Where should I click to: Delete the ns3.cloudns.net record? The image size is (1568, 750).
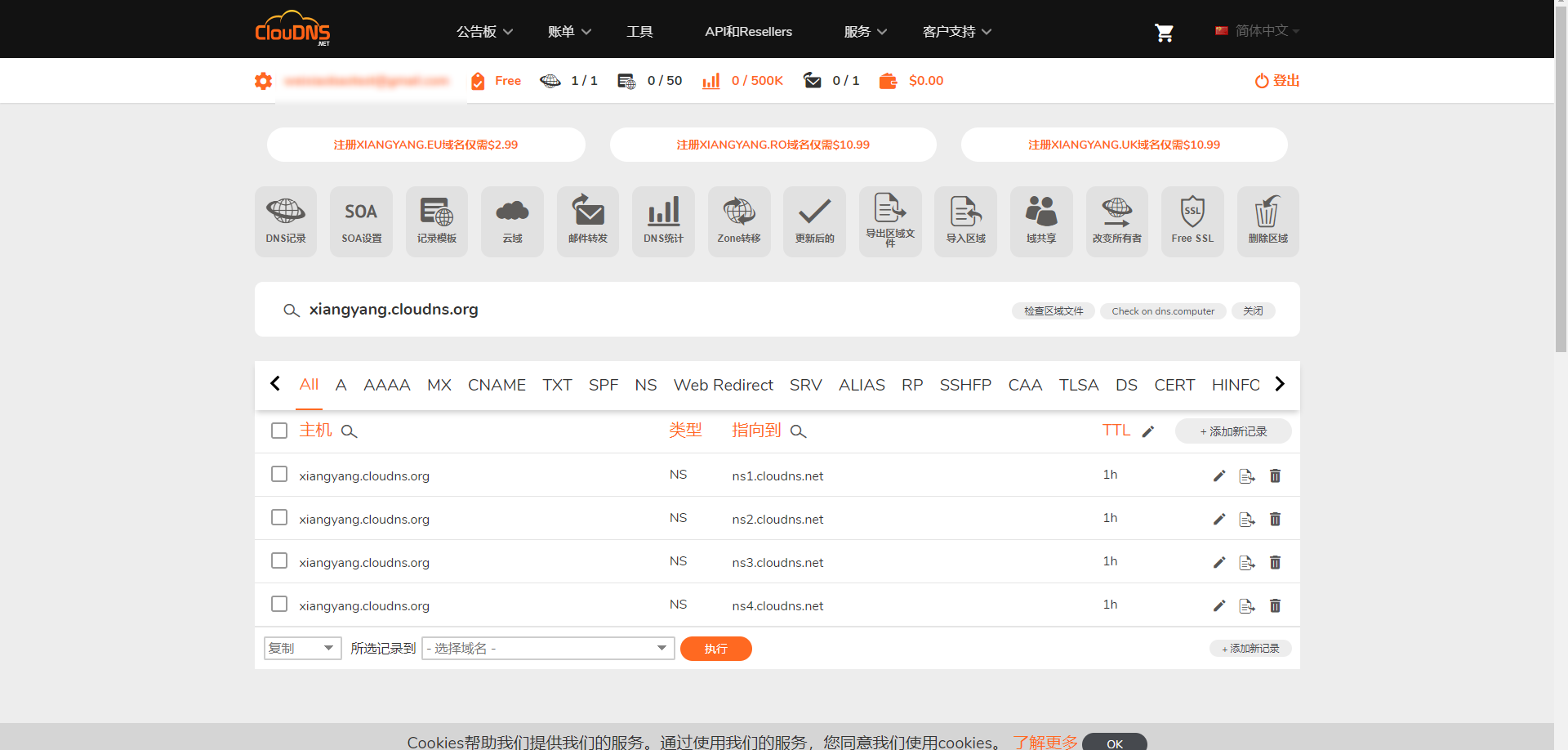click(x=1275, y=562)
